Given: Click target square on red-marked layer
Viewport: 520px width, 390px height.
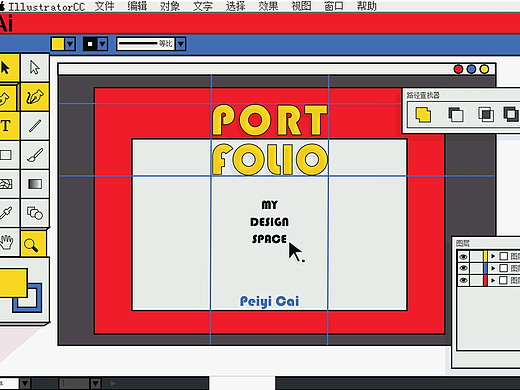Looking at the screenshot, I should tap(504, 280).
